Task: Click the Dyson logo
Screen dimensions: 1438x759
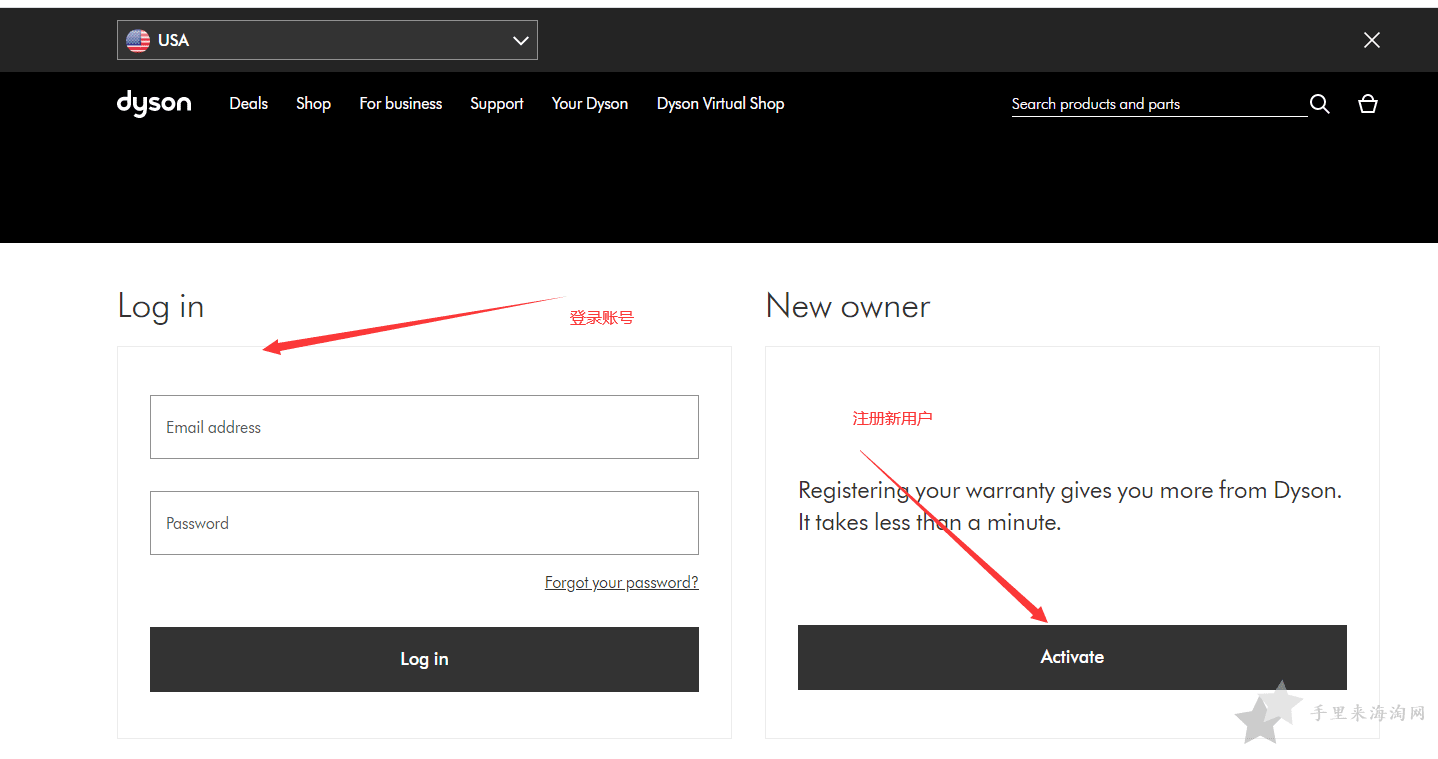Action: [154, 103]
